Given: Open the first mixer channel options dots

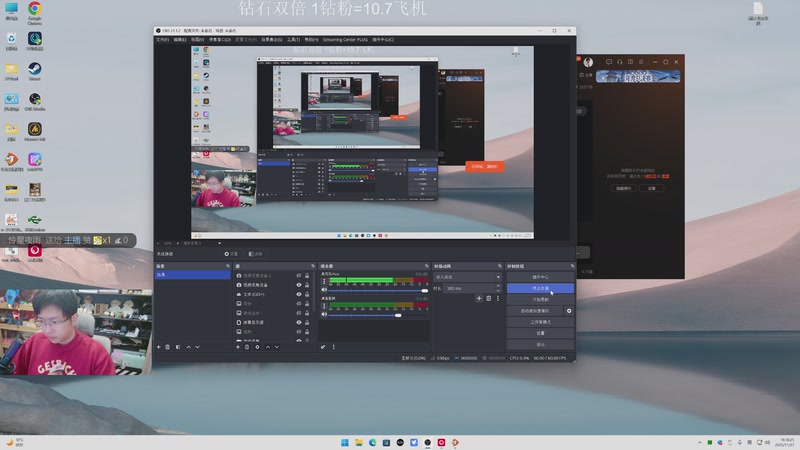Looking at the screenshot, I should (x=323, y=281).
